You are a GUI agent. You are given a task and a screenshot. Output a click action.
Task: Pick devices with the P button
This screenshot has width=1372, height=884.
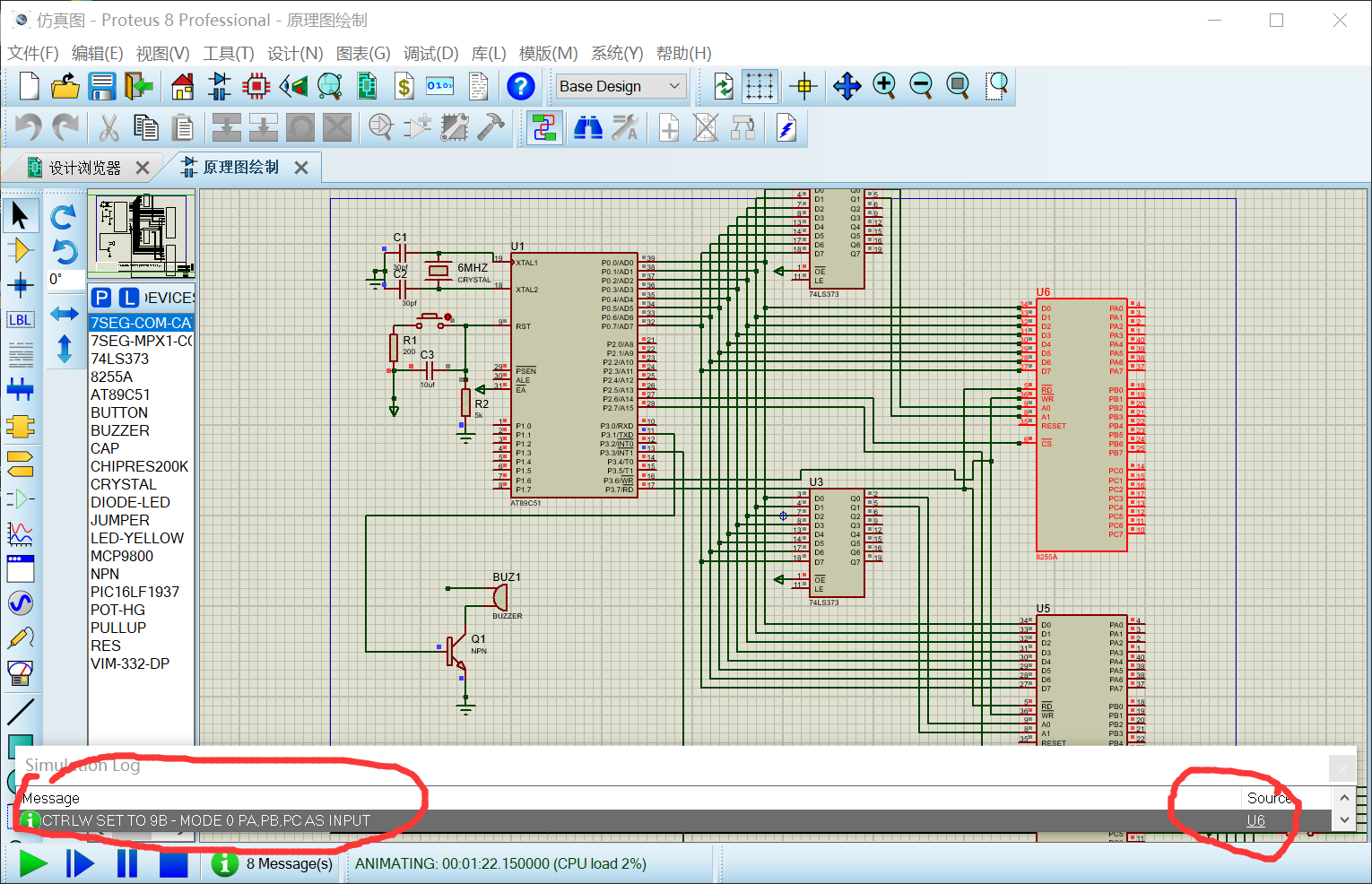point(101,298)
